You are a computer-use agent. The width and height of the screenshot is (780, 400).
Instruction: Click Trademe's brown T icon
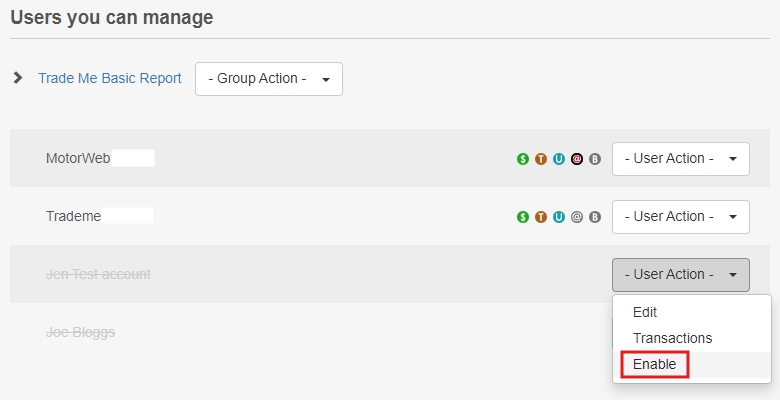pyautogui.click(x=541, y=217)
